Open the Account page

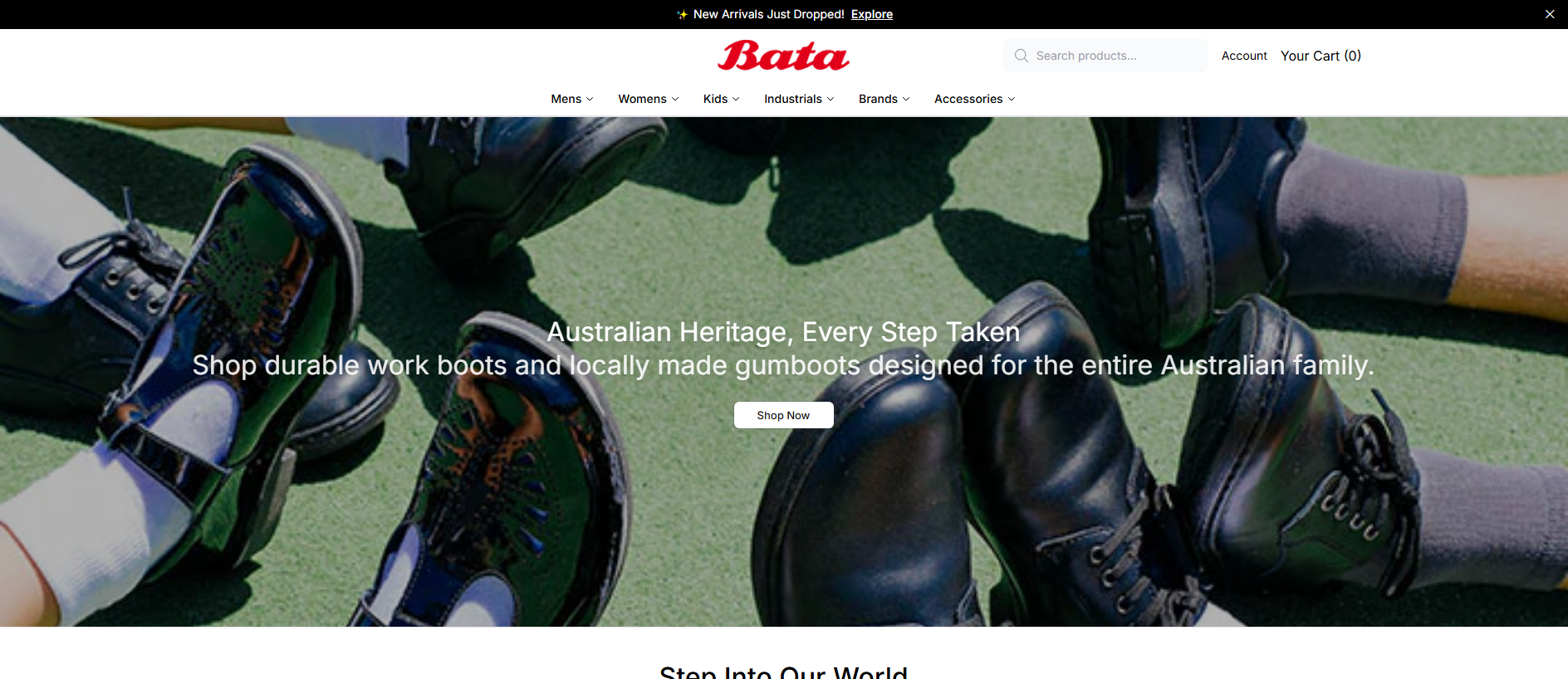tap(1244, 56)
